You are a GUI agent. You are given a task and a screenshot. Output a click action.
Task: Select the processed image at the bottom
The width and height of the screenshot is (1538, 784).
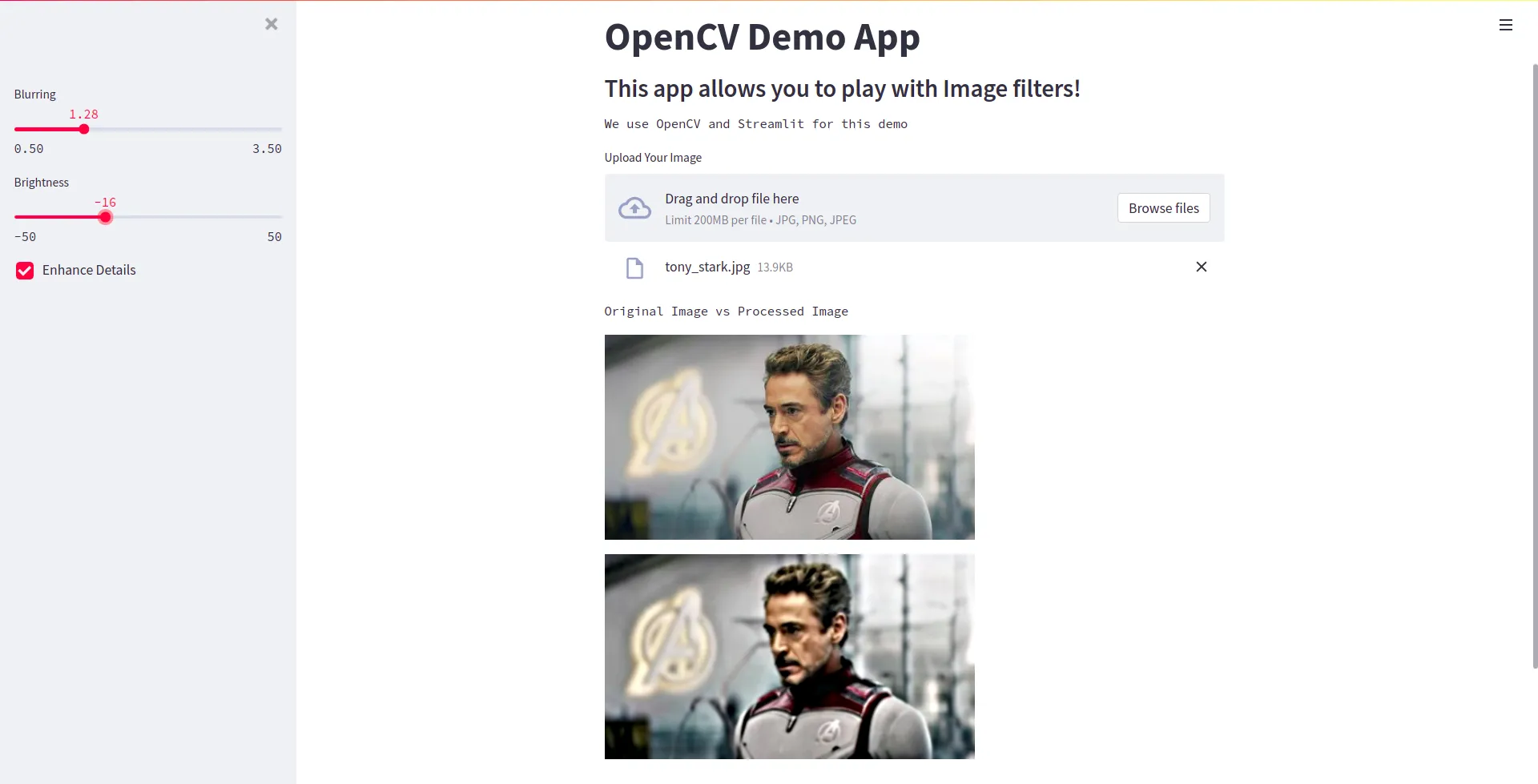tap(789, 657)
